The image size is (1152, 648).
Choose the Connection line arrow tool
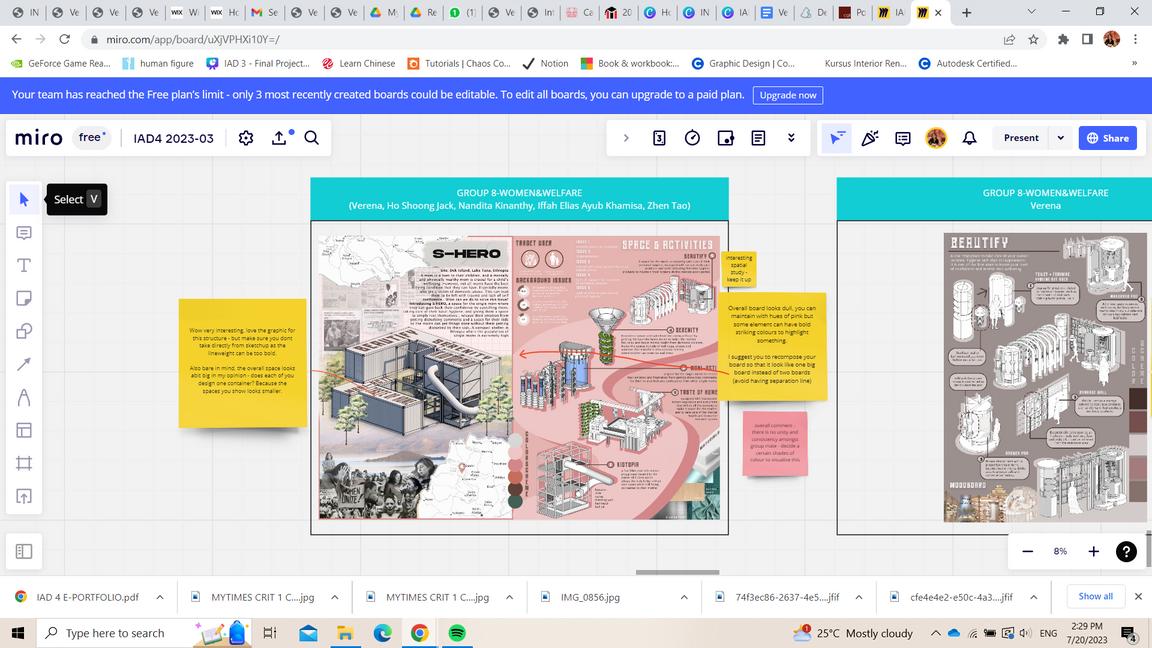(24, 365)
